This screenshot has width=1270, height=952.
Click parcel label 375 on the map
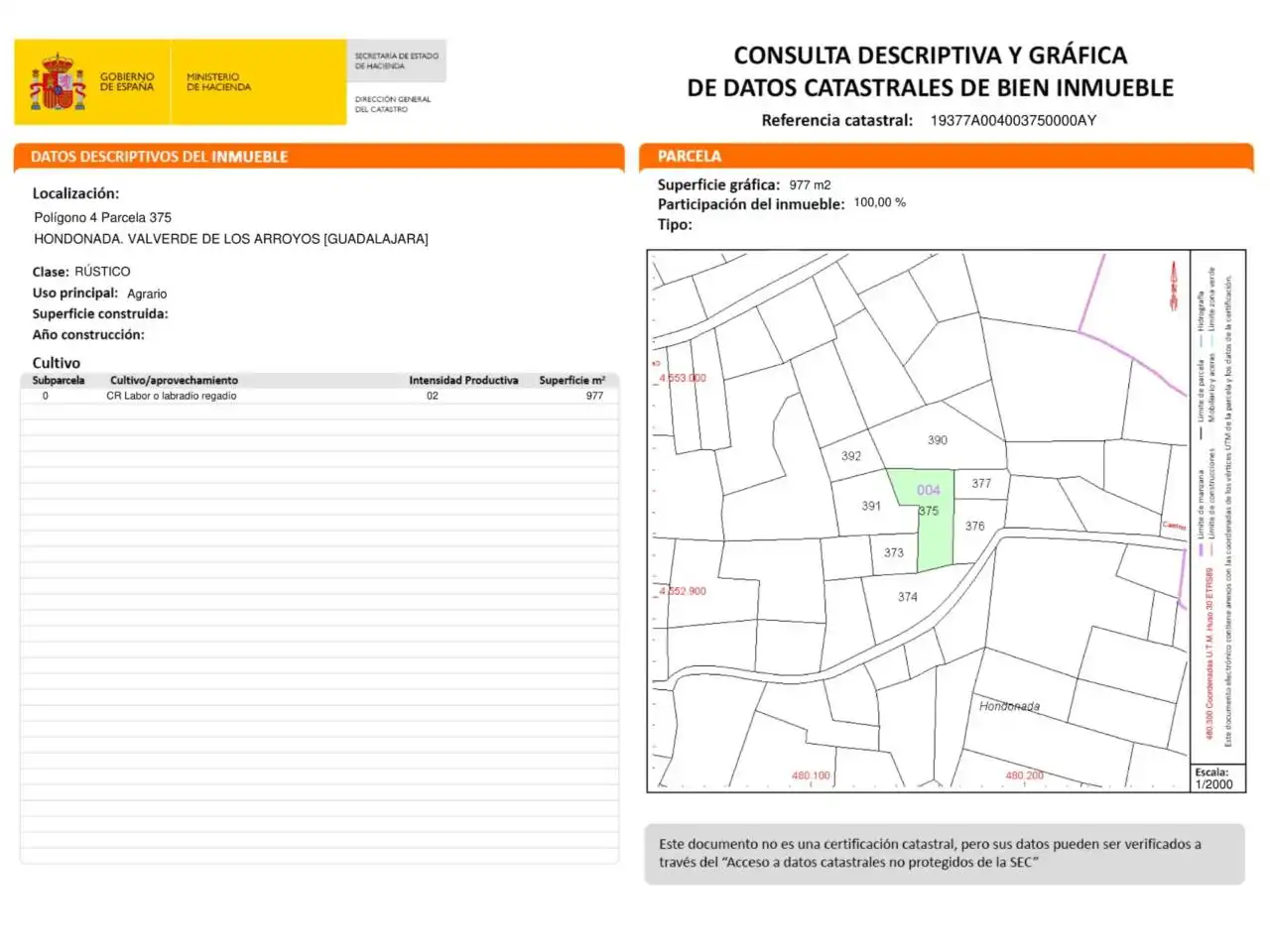tap(929, 511)
